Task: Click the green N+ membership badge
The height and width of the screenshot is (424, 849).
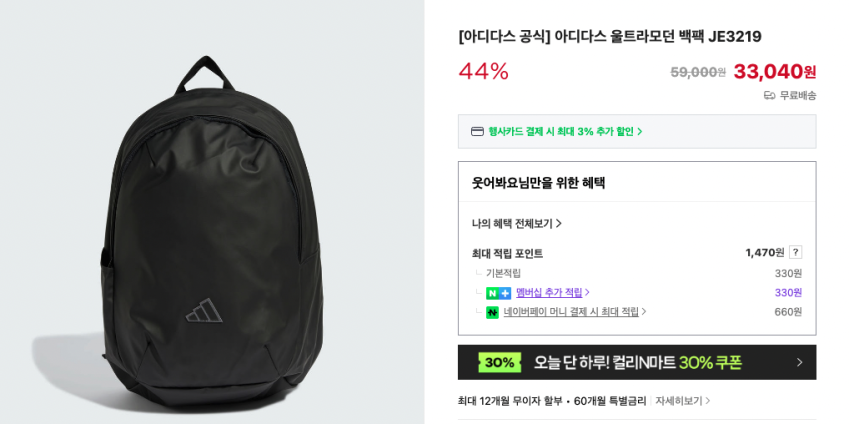Action: pos(498,293)
